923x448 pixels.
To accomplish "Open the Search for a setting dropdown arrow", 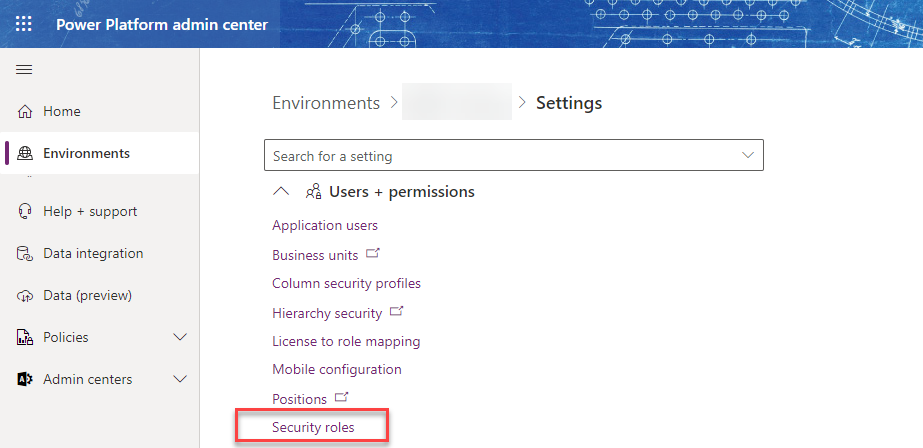I will 748,155.
